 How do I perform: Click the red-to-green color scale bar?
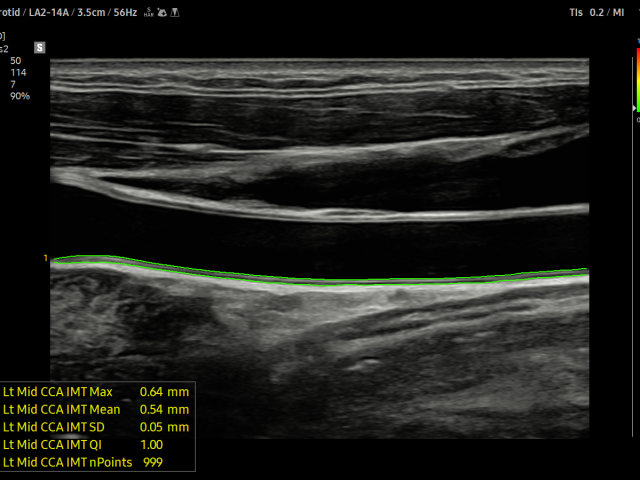(x=636, y=80)
